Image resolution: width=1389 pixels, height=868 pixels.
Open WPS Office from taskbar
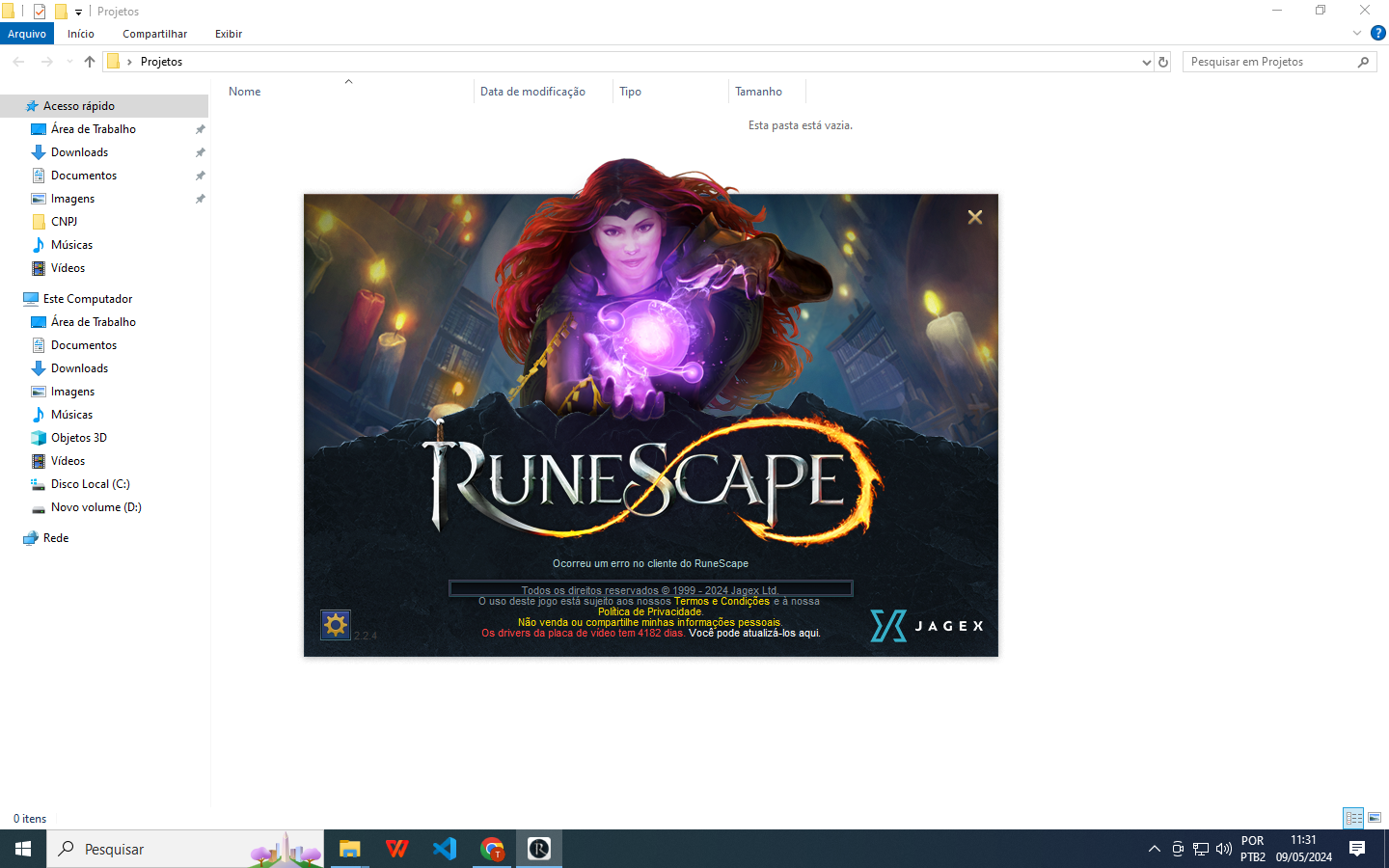pos(396,849)
